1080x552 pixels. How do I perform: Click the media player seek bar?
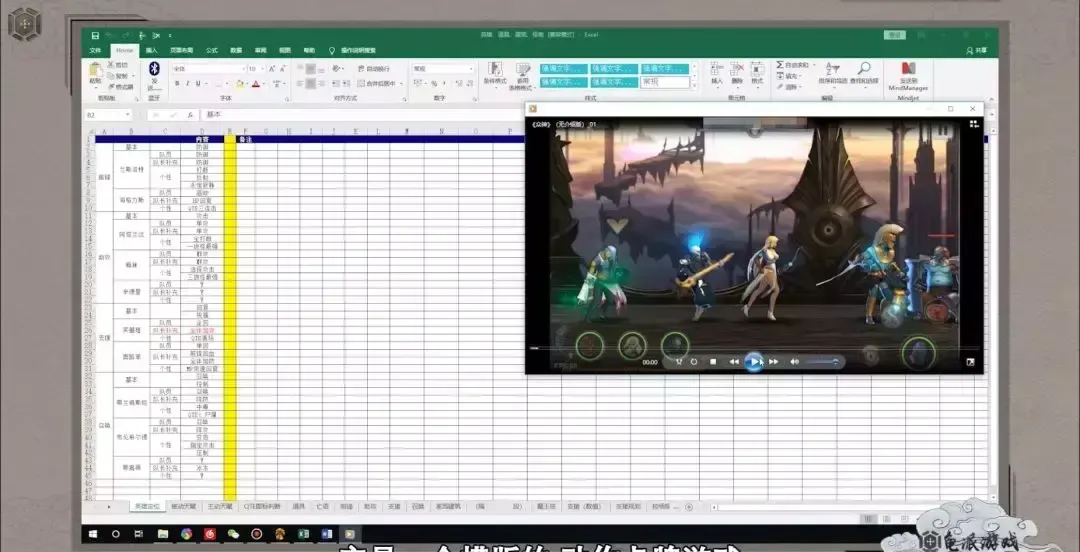coord(754,348)
